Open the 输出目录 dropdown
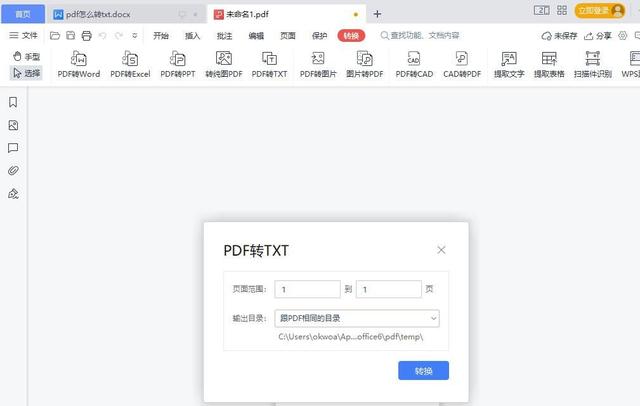The width and height of the screenshot is (640, 406). click(357, 318)
